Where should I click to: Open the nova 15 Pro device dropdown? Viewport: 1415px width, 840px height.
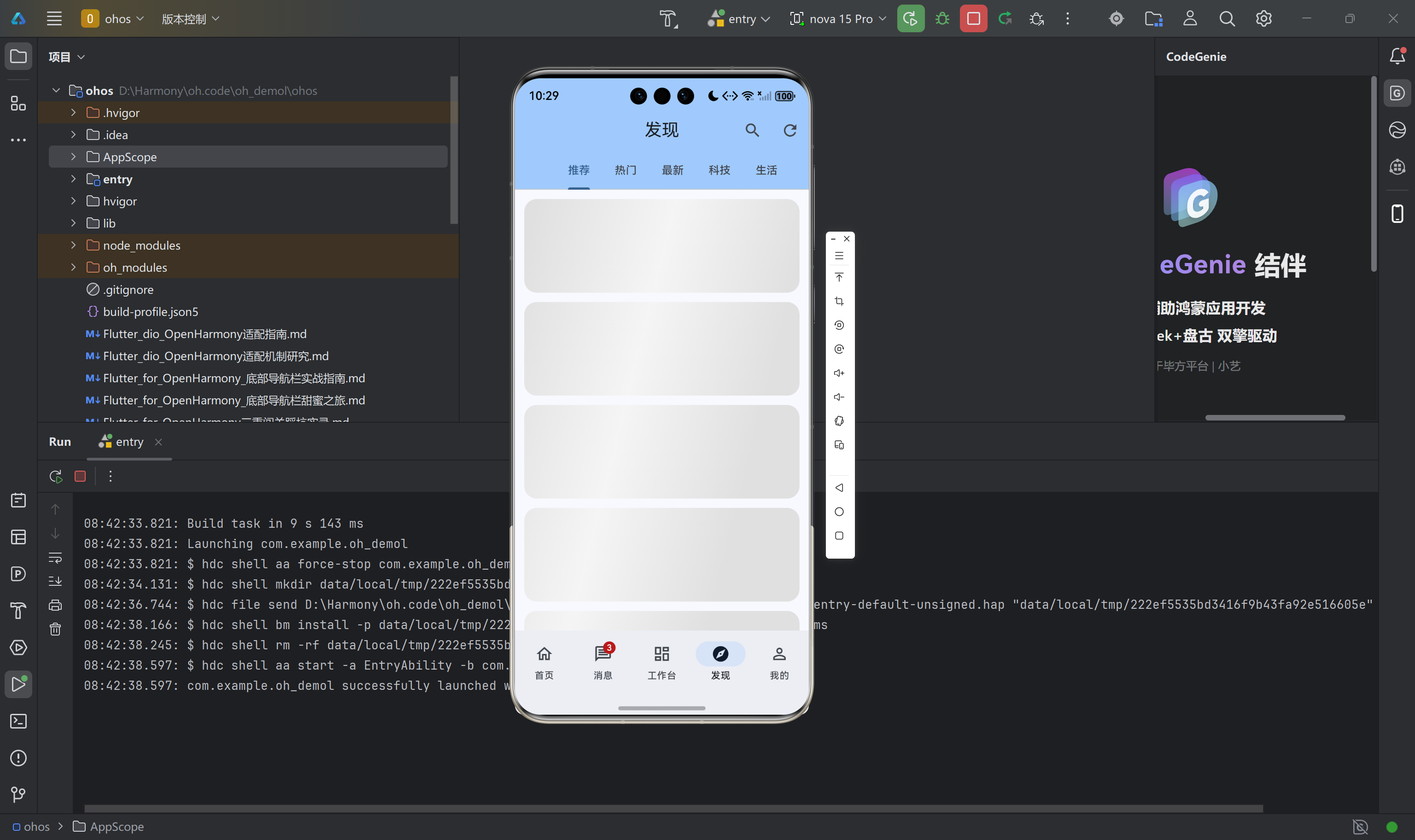[838, 19]
